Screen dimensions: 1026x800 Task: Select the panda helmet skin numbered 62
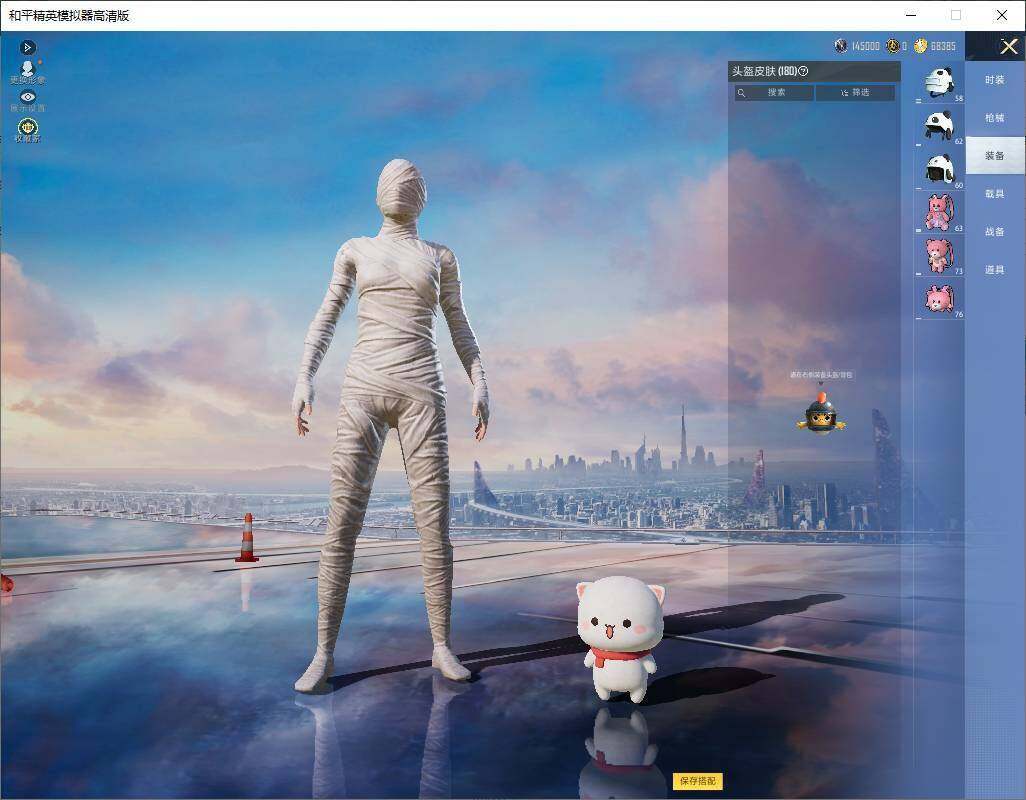coord(940,126)
